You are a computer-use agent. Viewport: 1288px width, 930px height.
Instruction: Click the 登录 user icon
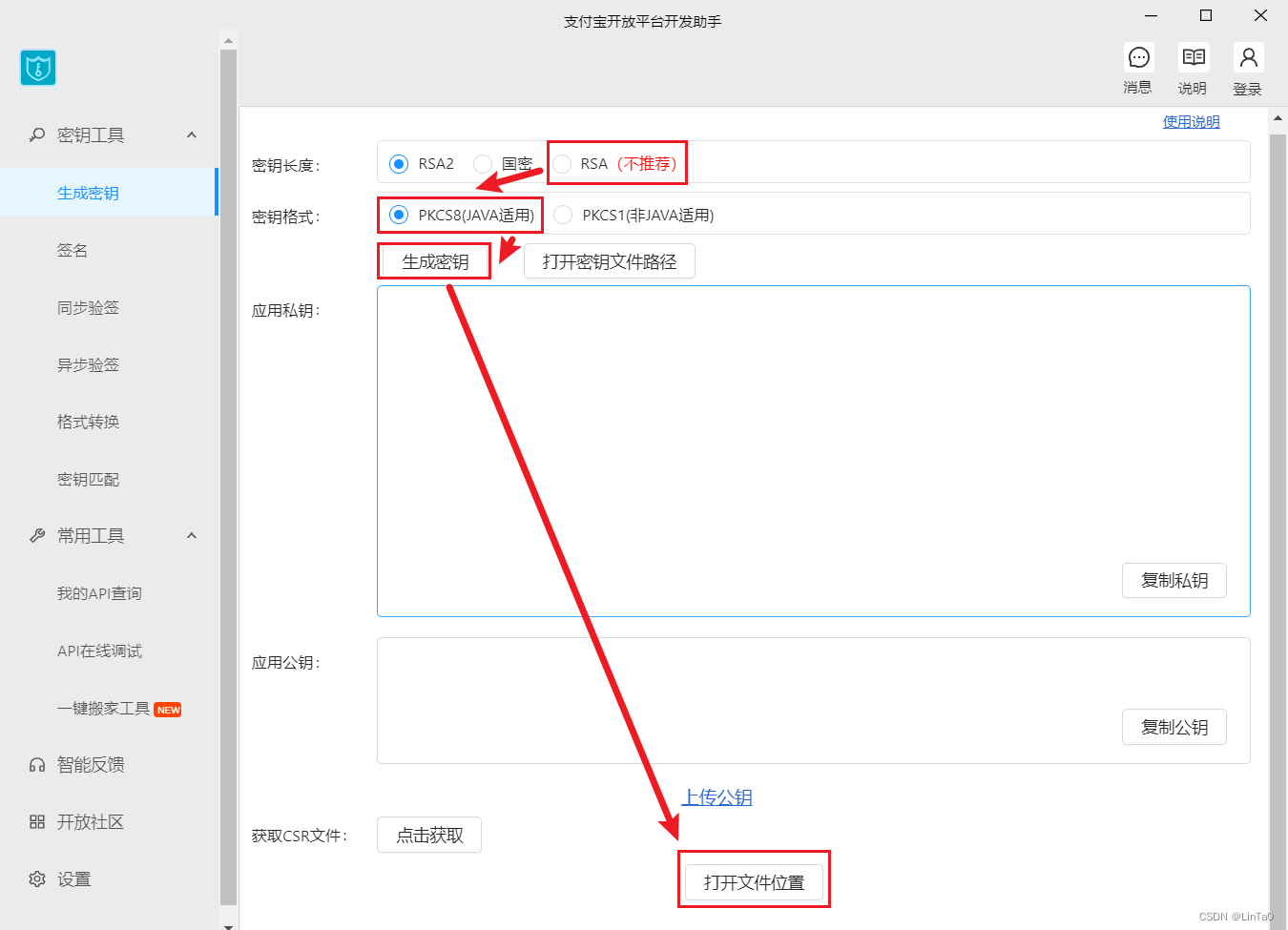[x=1248, y=58]
